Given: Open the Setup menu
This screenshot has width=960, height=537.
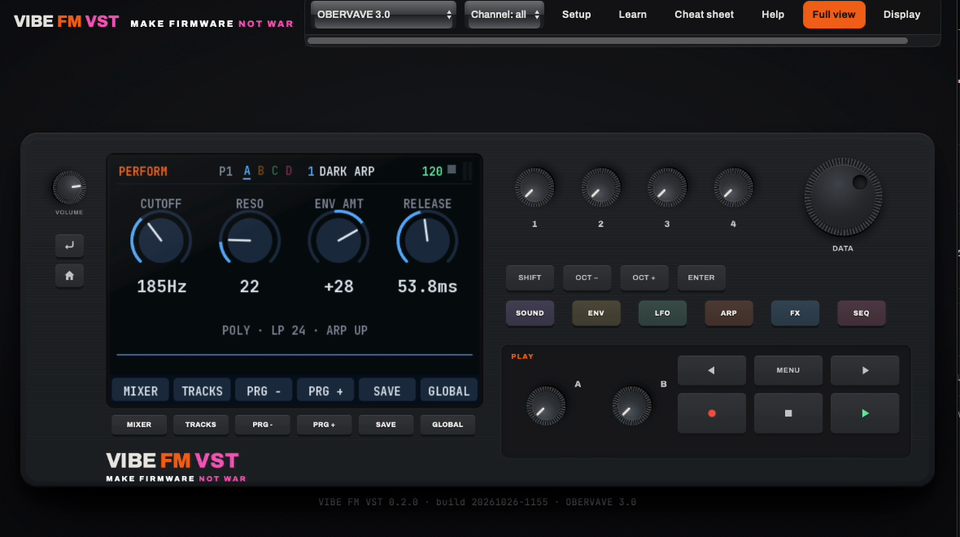Looking at the screenshot, I should pos(576,15).
